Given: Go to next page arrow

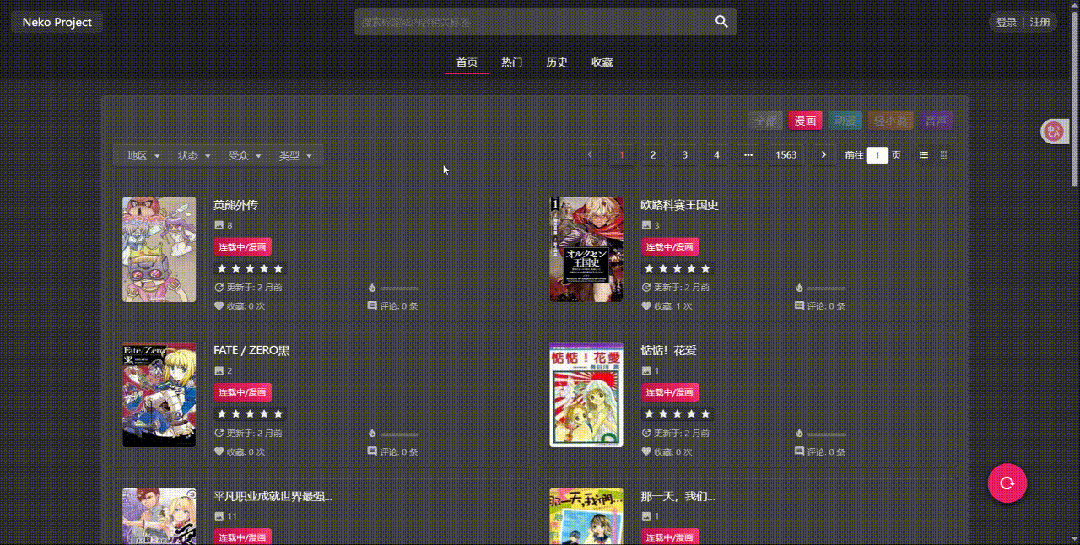Looking at the screenshot, I should 823,155.
